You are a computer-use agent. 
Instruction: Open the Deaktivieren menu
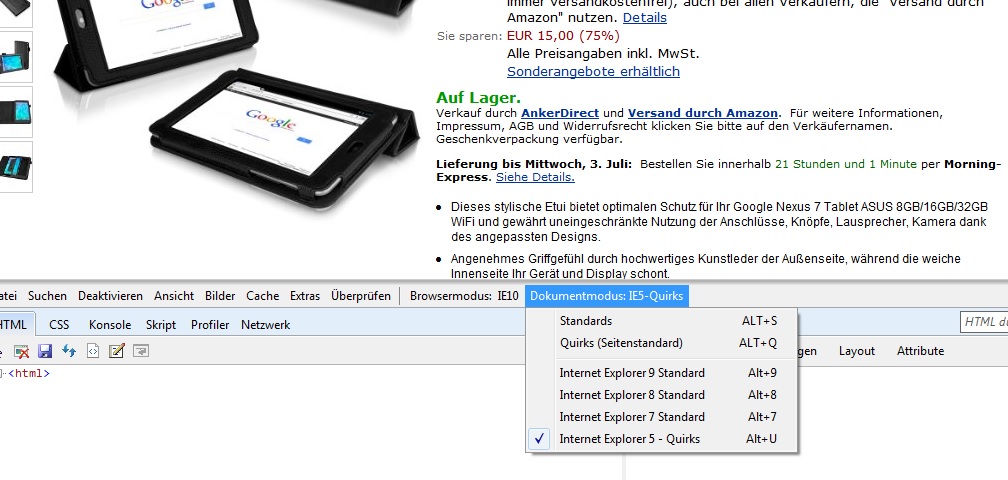point(111,296)
